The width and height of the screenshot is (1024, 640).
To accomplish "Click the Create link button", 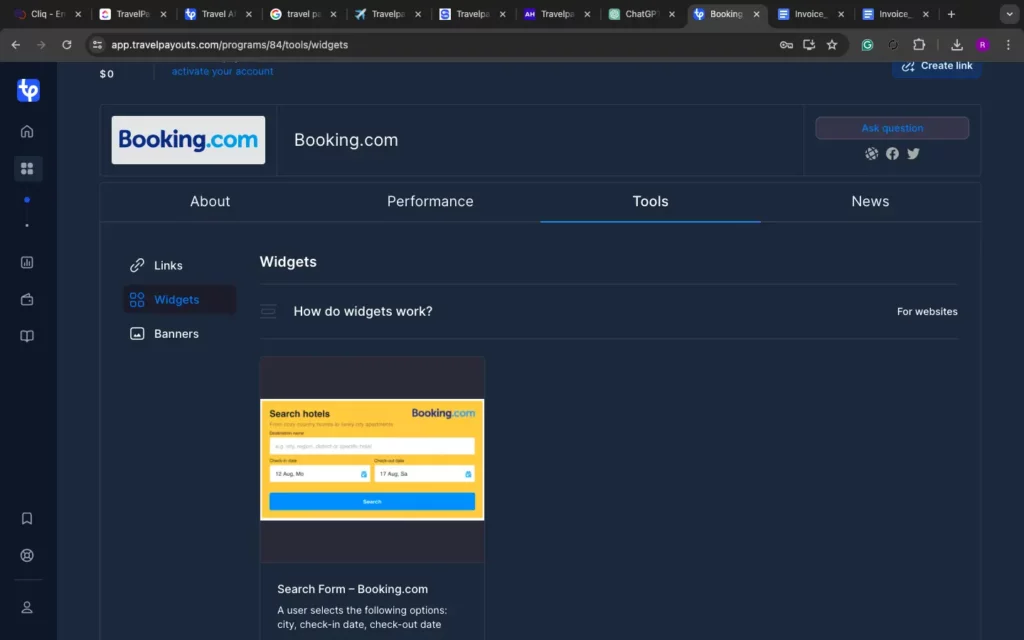I will (936, 66).
